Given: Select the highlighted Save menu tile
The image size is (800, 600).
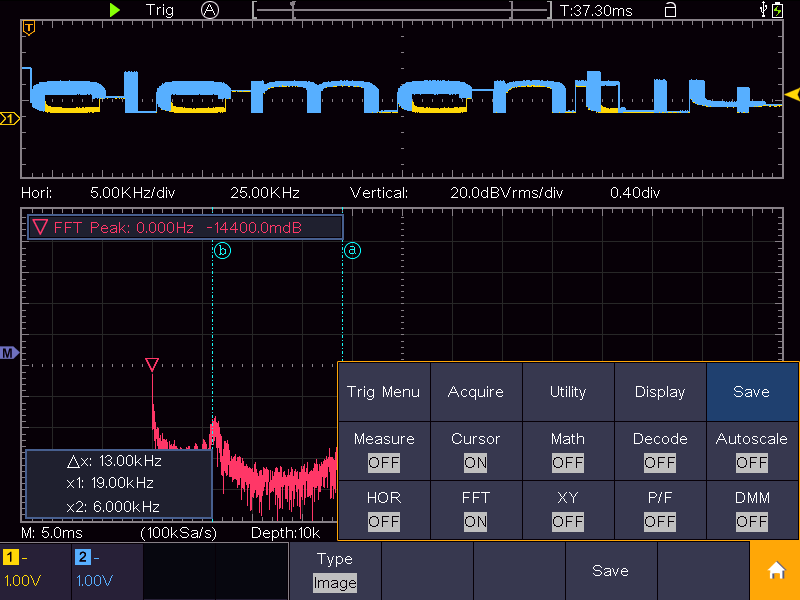Looking at the screenshot, I should tap(752, 392).
